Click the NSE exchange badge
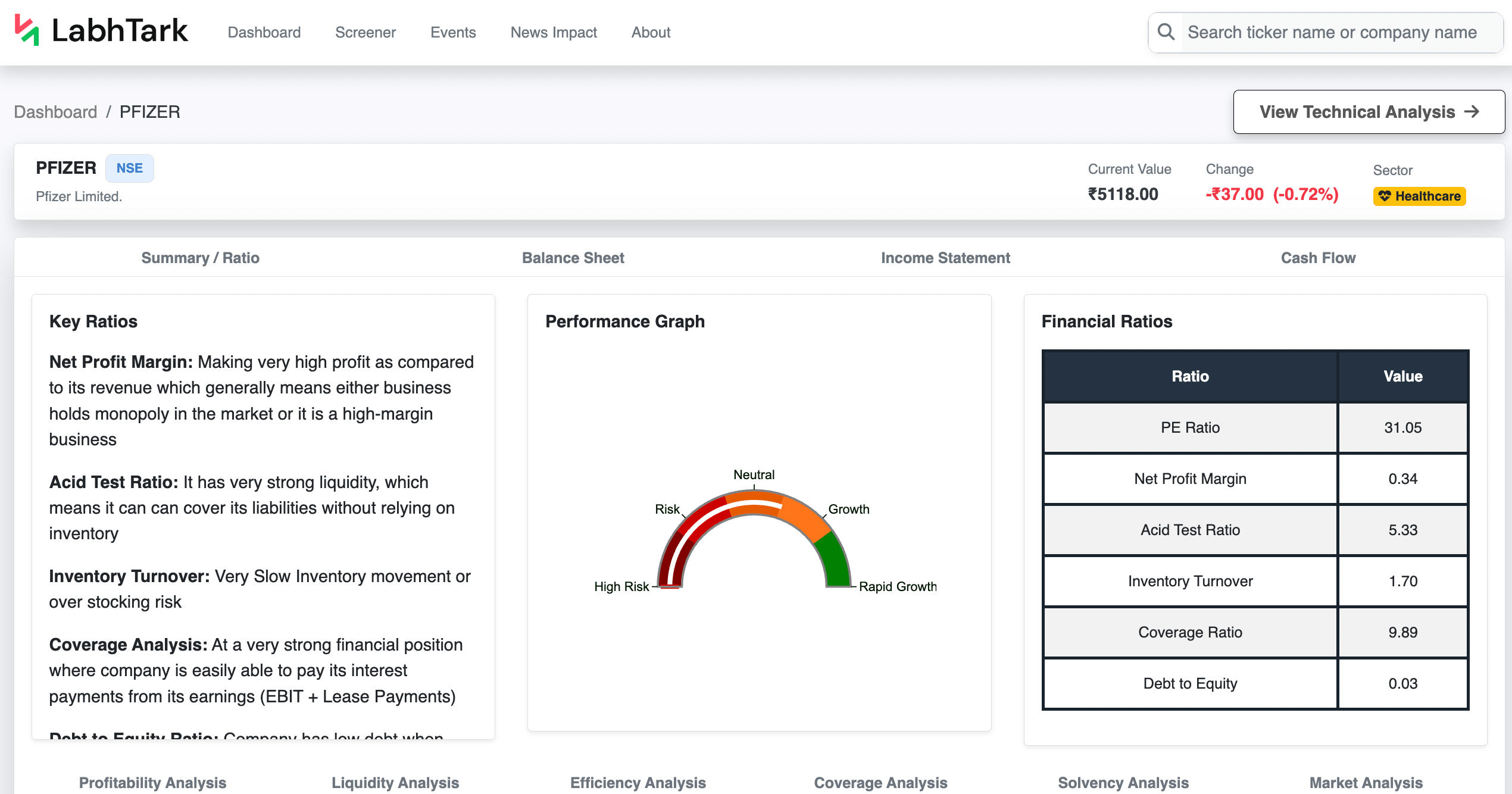Viewport: 1512px width, 794px height. (x=129, y=168)
